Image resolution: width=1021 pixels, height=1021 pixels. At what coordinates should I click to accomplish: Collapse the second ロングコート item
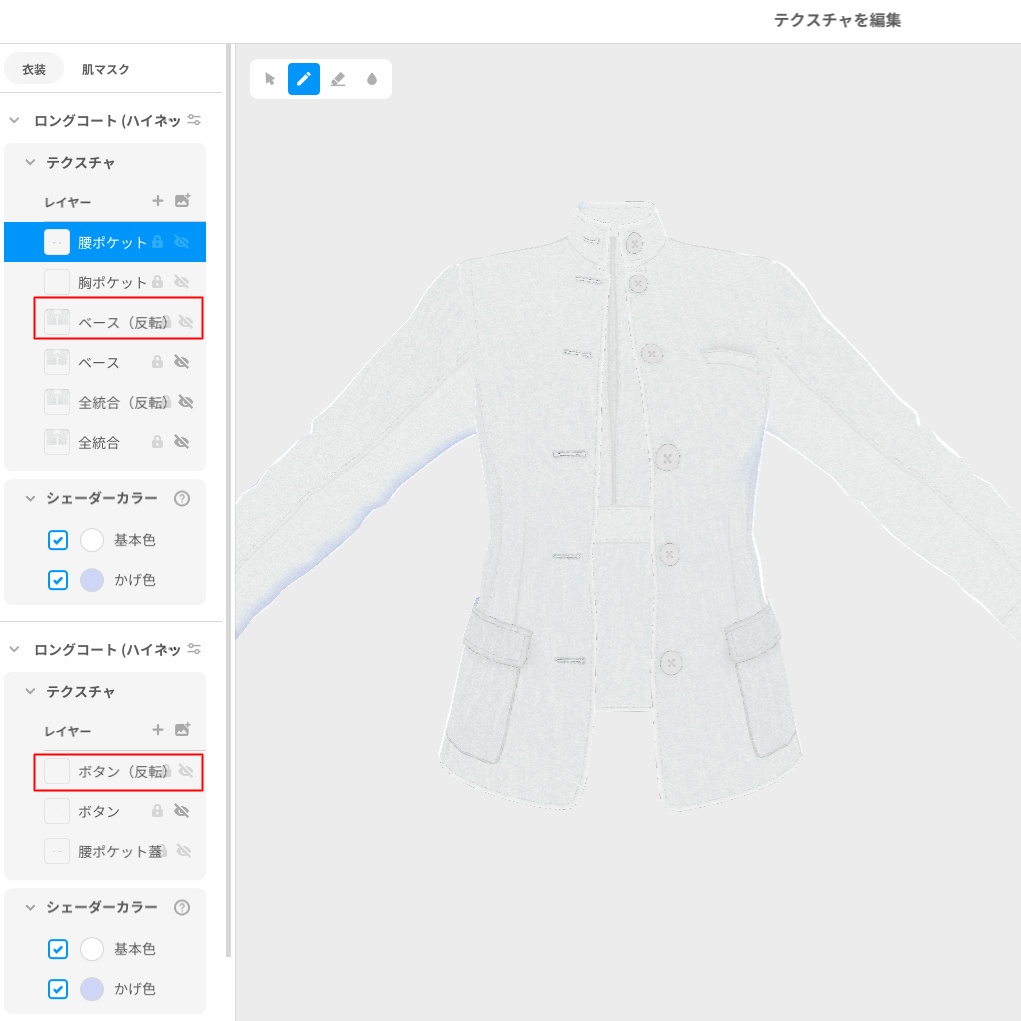pyautogui.click(x=14, y=650)
